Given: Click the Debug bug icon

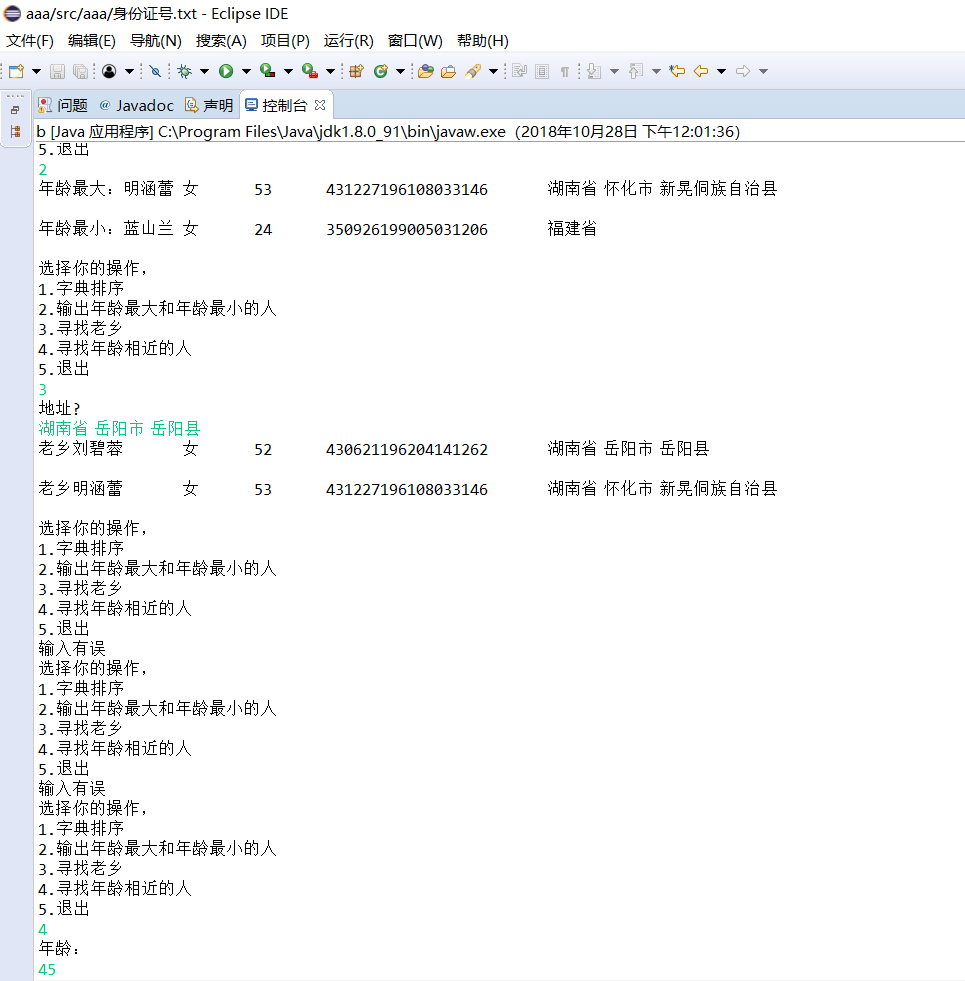Looking at the screenshot, I should pos(185,71).
